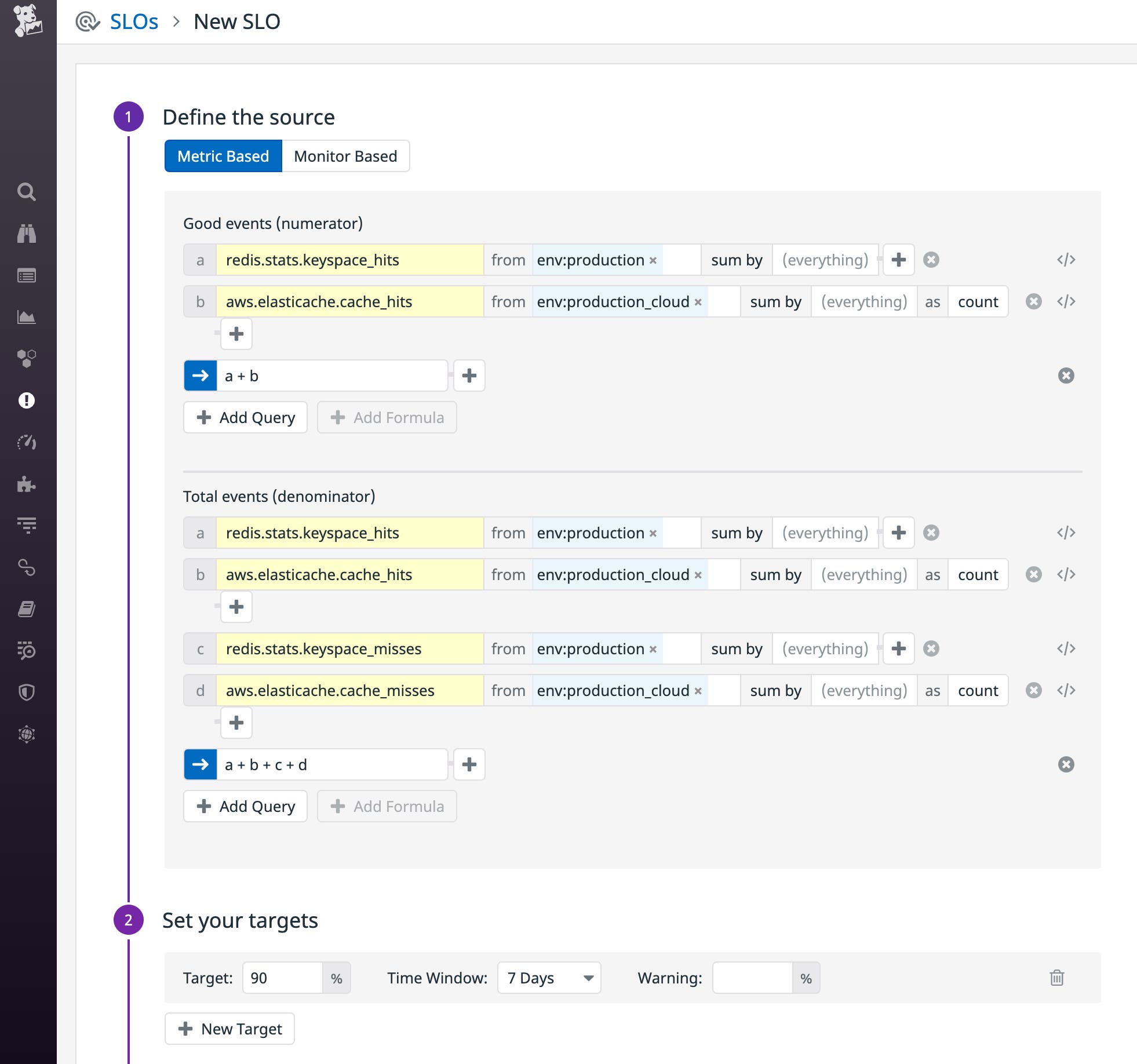The width and height of the screenshot is (1137, 1064).
Task: Select the Metric Based tab
Action: click(224, 156)
